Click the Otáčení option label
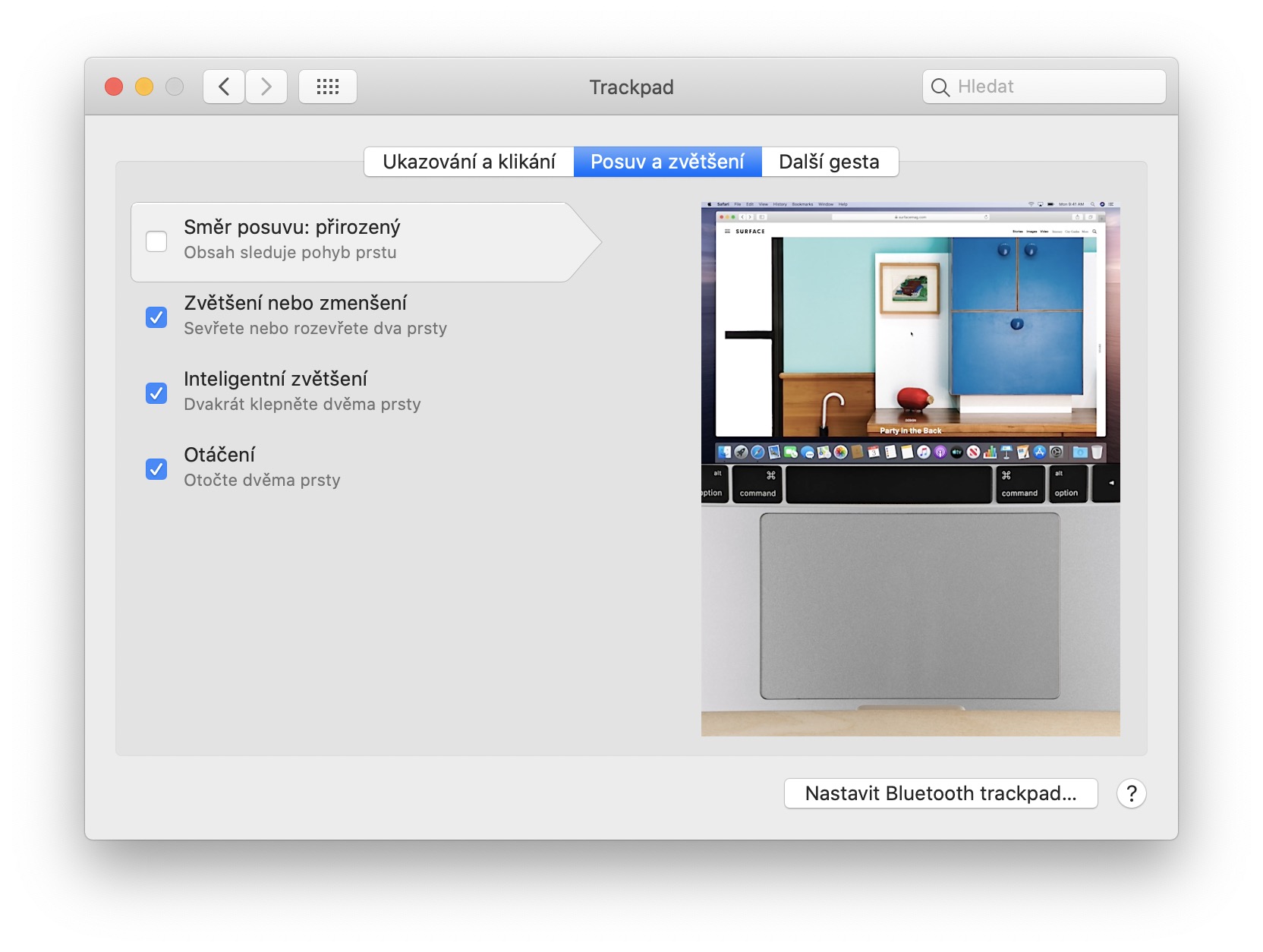This screenshot has height=952, width=1263. click(x=219, y=455)
